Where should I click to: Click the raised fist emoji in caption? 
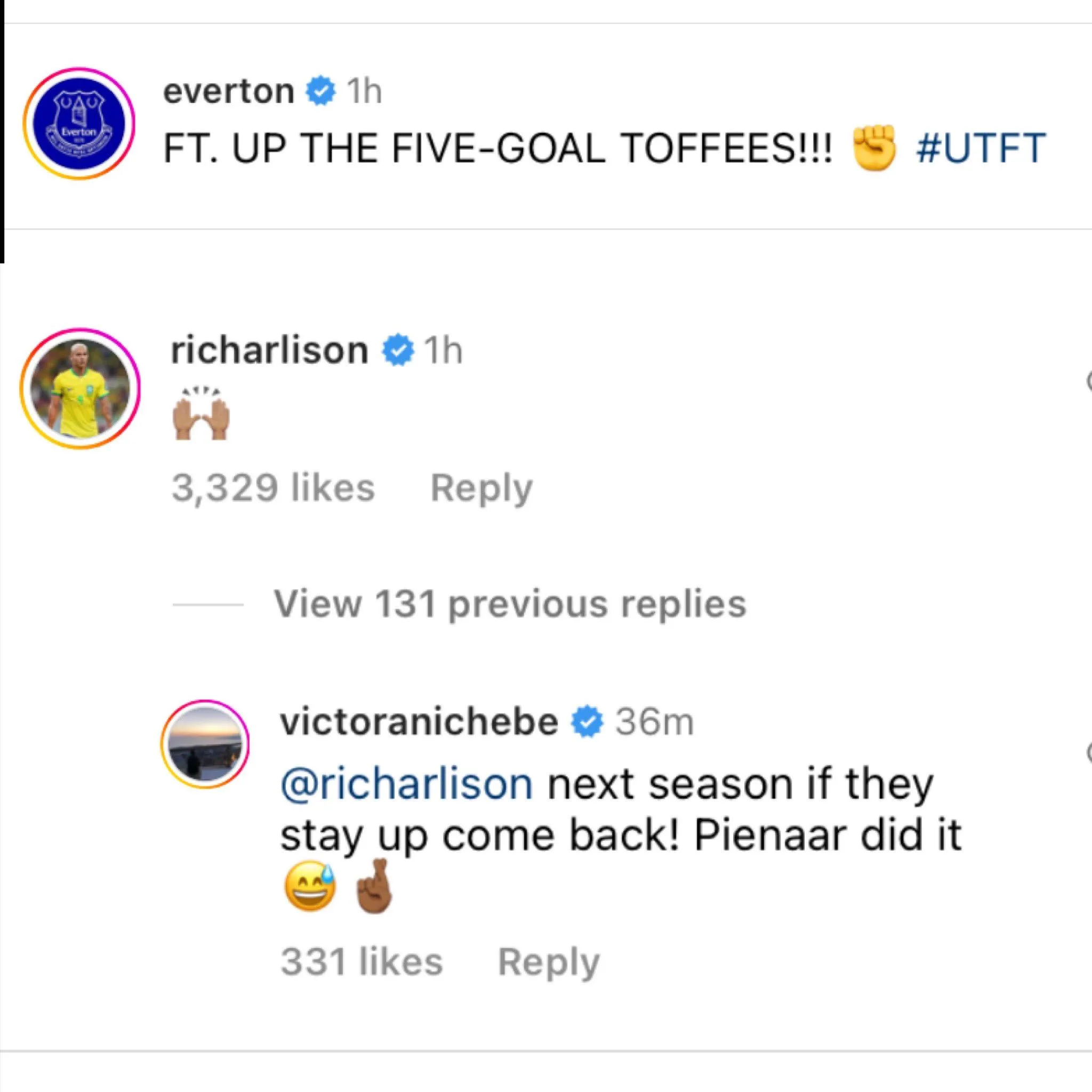pos(874,148)
